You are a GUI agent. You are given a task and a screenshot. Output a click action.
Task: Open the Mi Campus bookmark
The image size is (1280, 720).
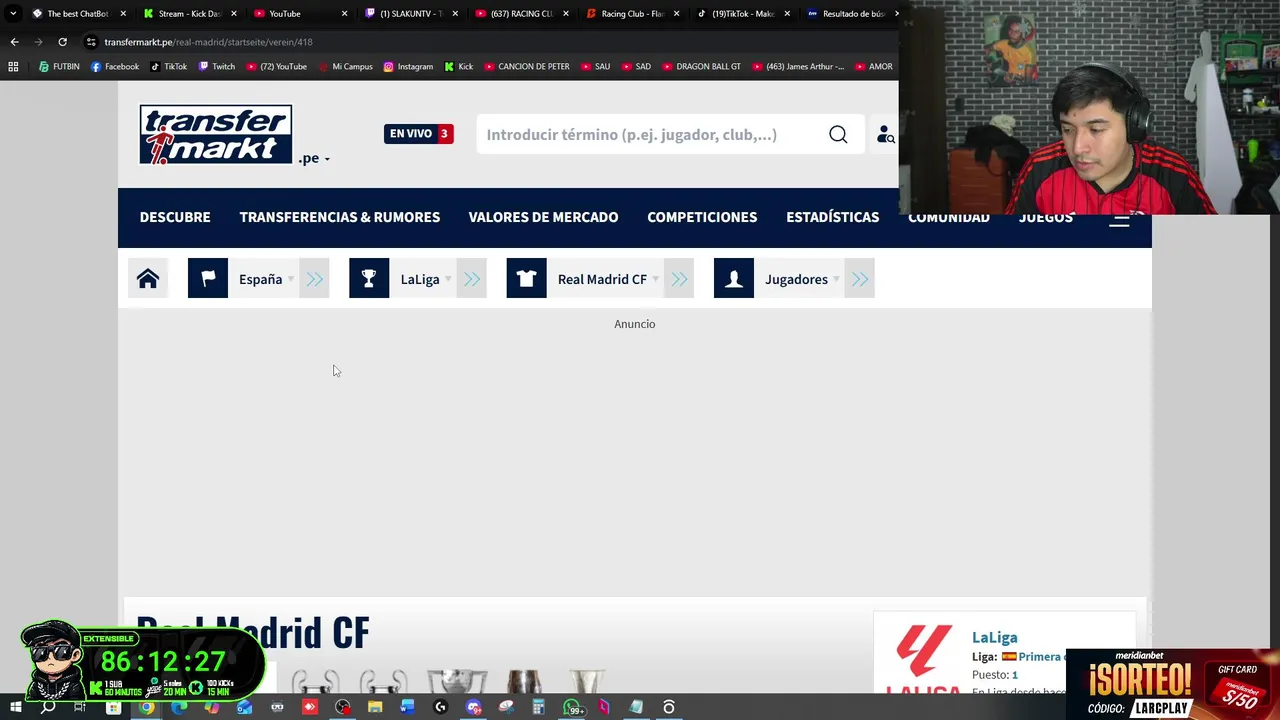tap(345, 67)
